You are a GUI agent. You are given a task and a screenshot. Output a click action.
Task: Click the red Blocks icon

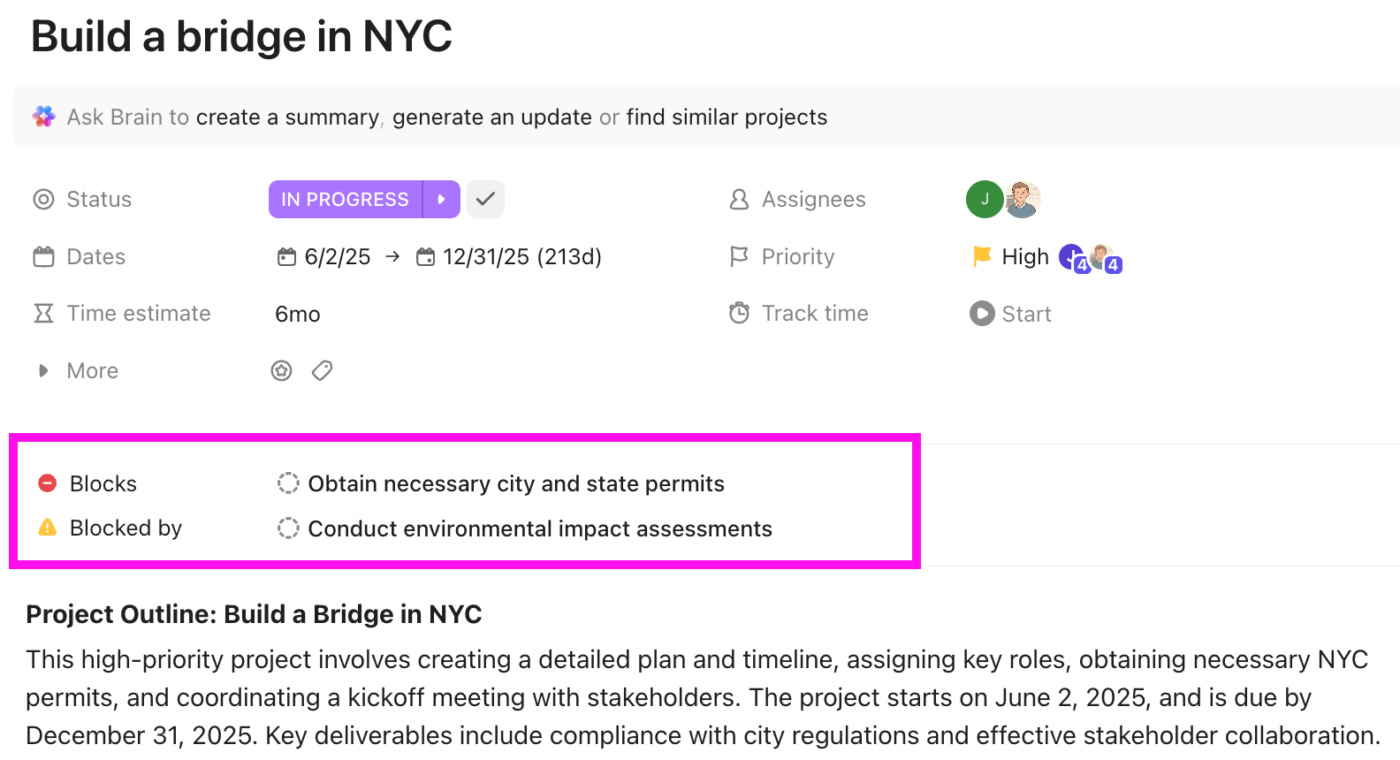coord(46,483)
